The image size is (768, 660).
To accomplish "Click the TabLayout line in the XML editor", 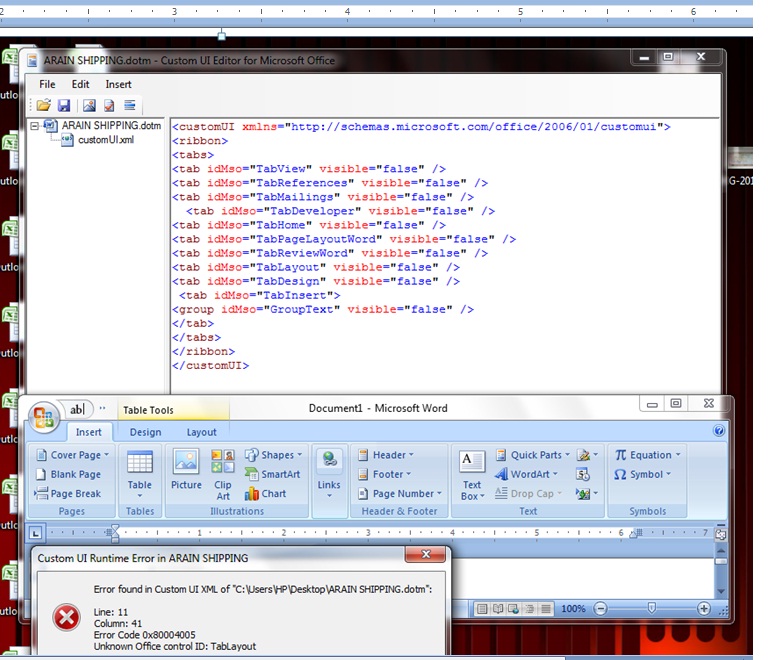I will [315, 267].
